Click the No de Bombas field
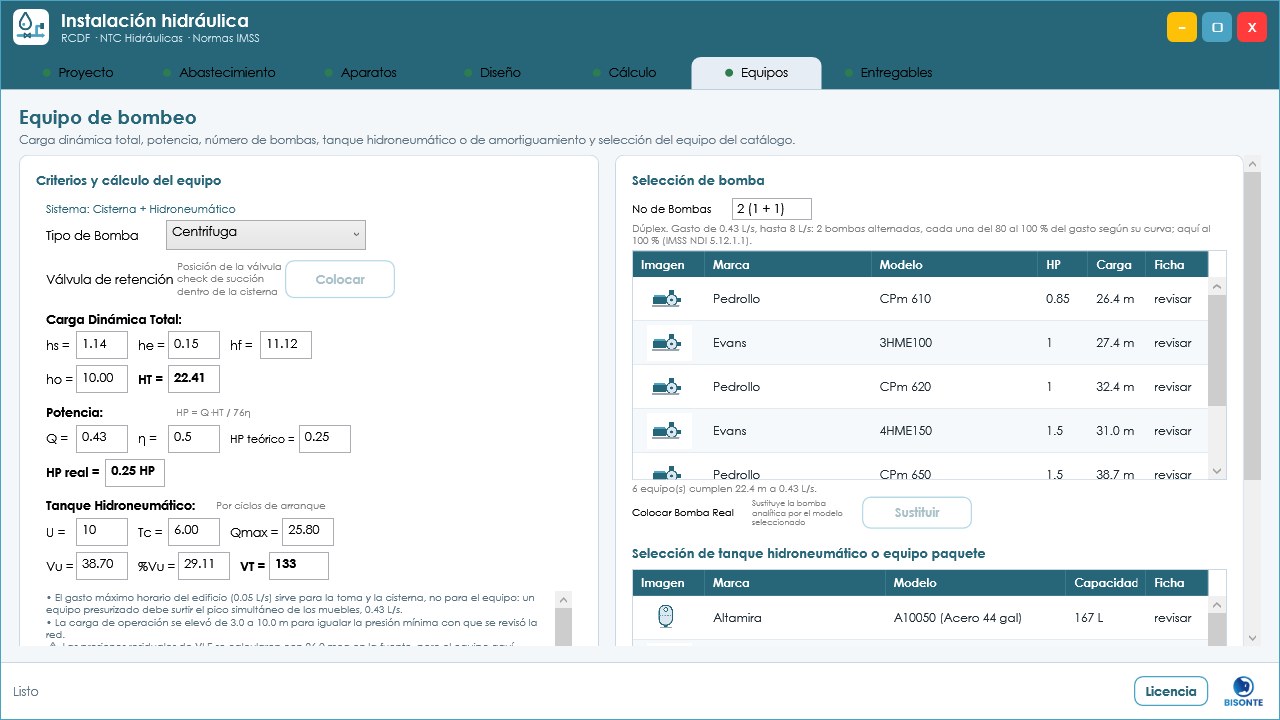 click(x=772, y=209)
